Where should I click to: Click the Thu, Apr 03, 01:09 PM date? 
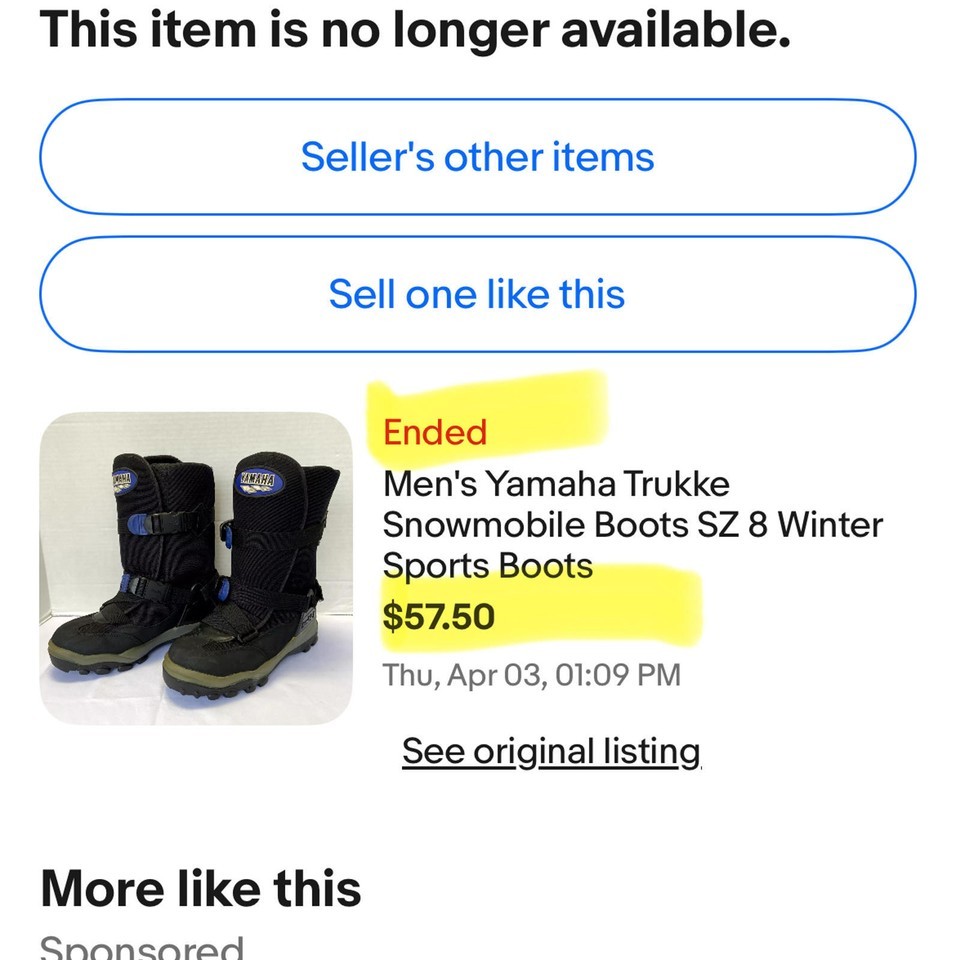coord(532,675)
